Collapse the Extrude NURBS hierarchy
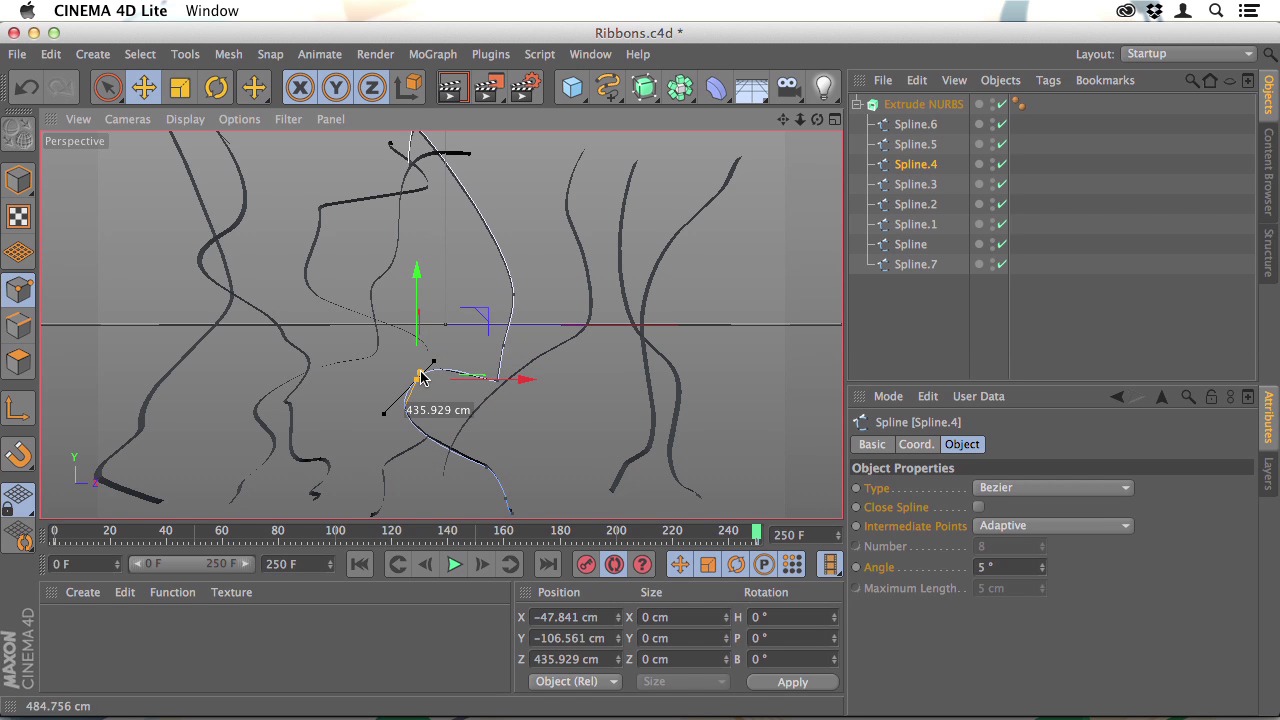The width and height of the screenshot is (1280, 720). coord(857,104)
